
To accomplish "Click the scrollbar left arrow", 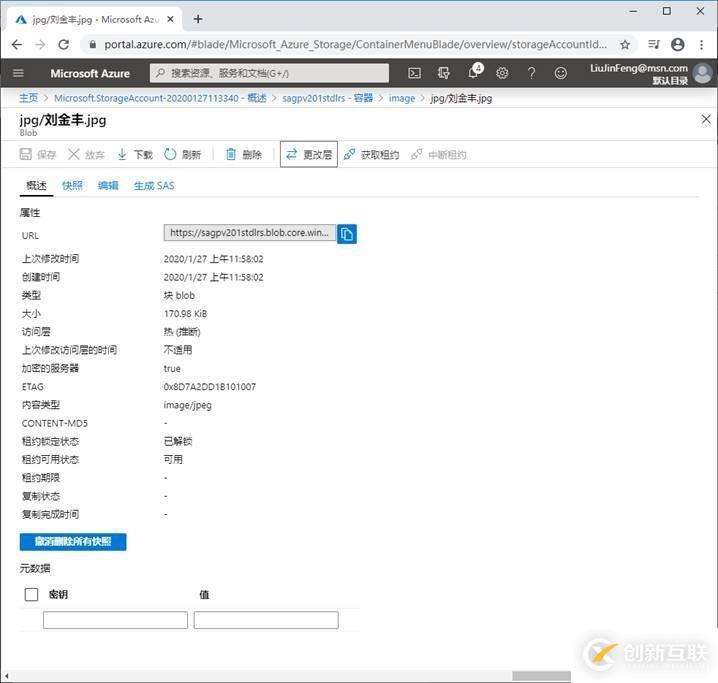I will 6,676.
